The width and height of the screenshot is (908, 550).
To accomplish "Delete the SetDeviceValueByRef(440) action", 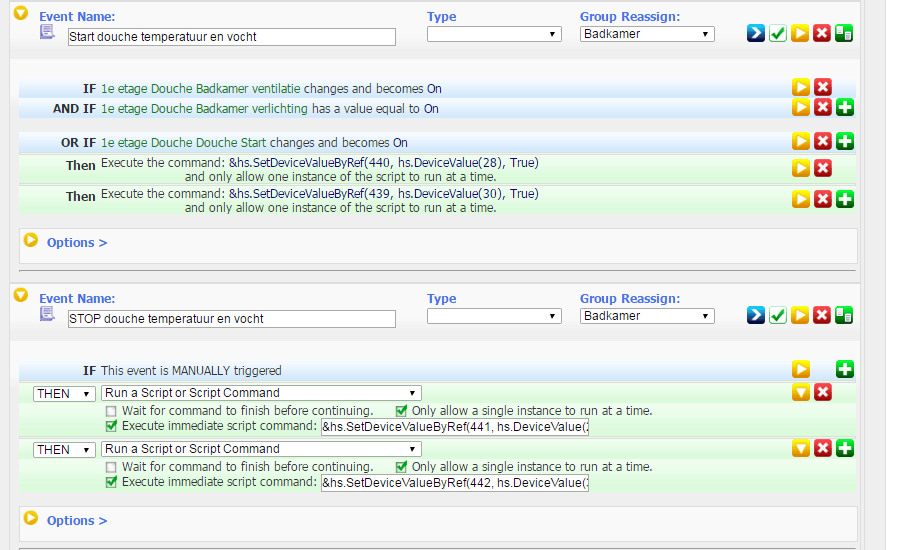I will tap(823, 168).
